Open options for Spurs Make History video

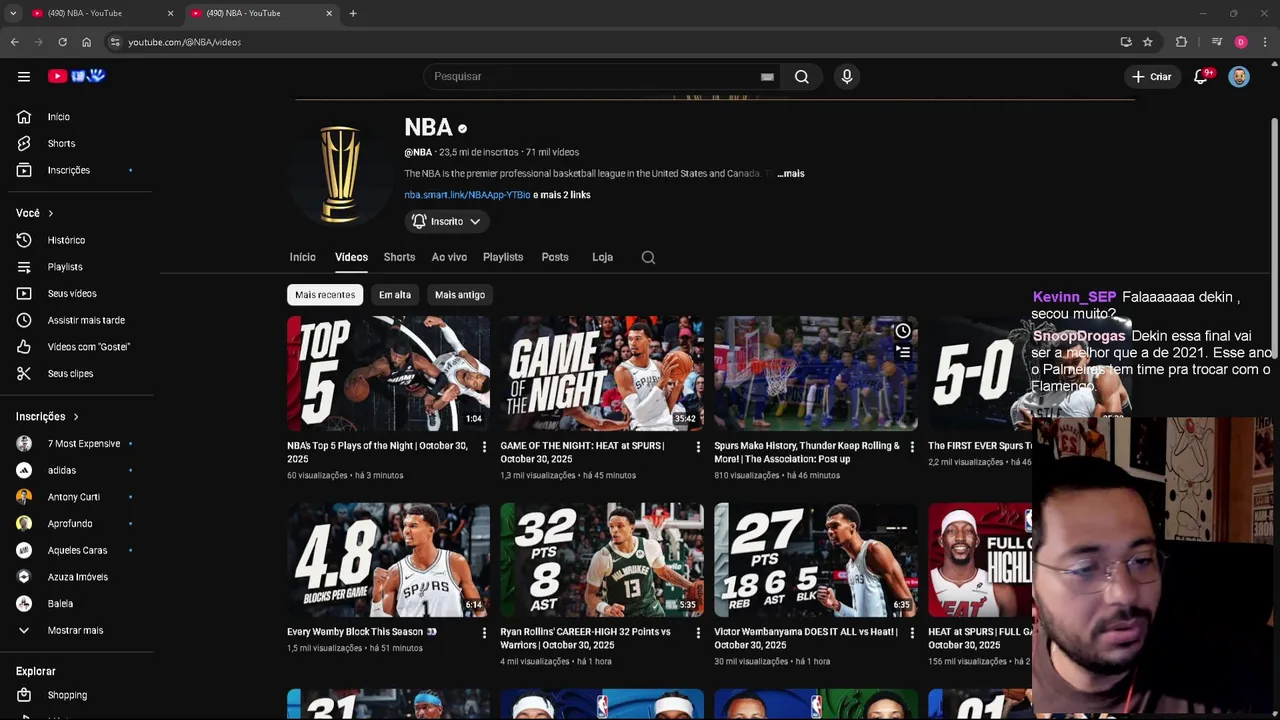click(911, 446)
